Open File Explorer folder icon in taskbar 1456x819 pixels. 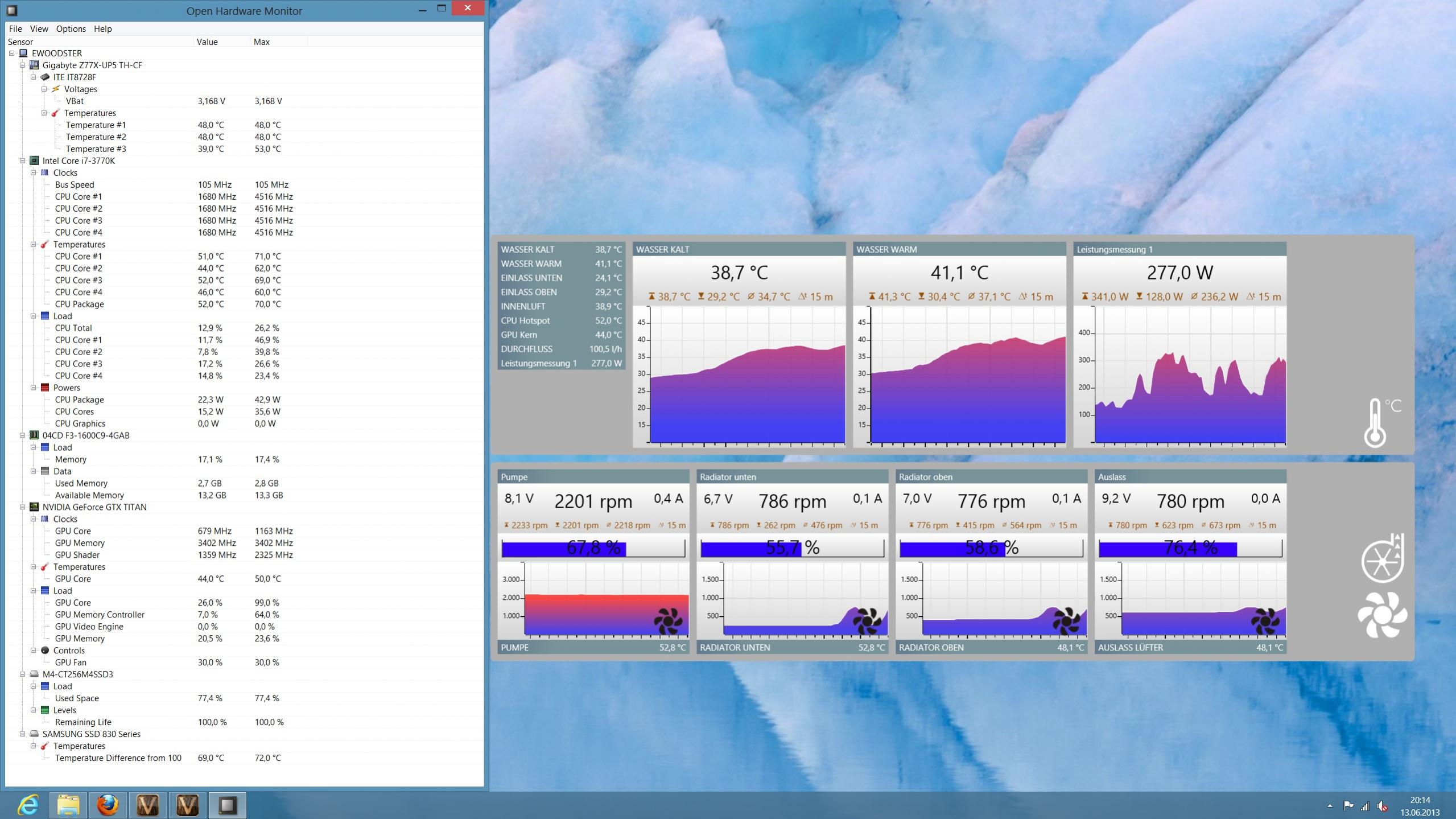(x=68, y=805)
